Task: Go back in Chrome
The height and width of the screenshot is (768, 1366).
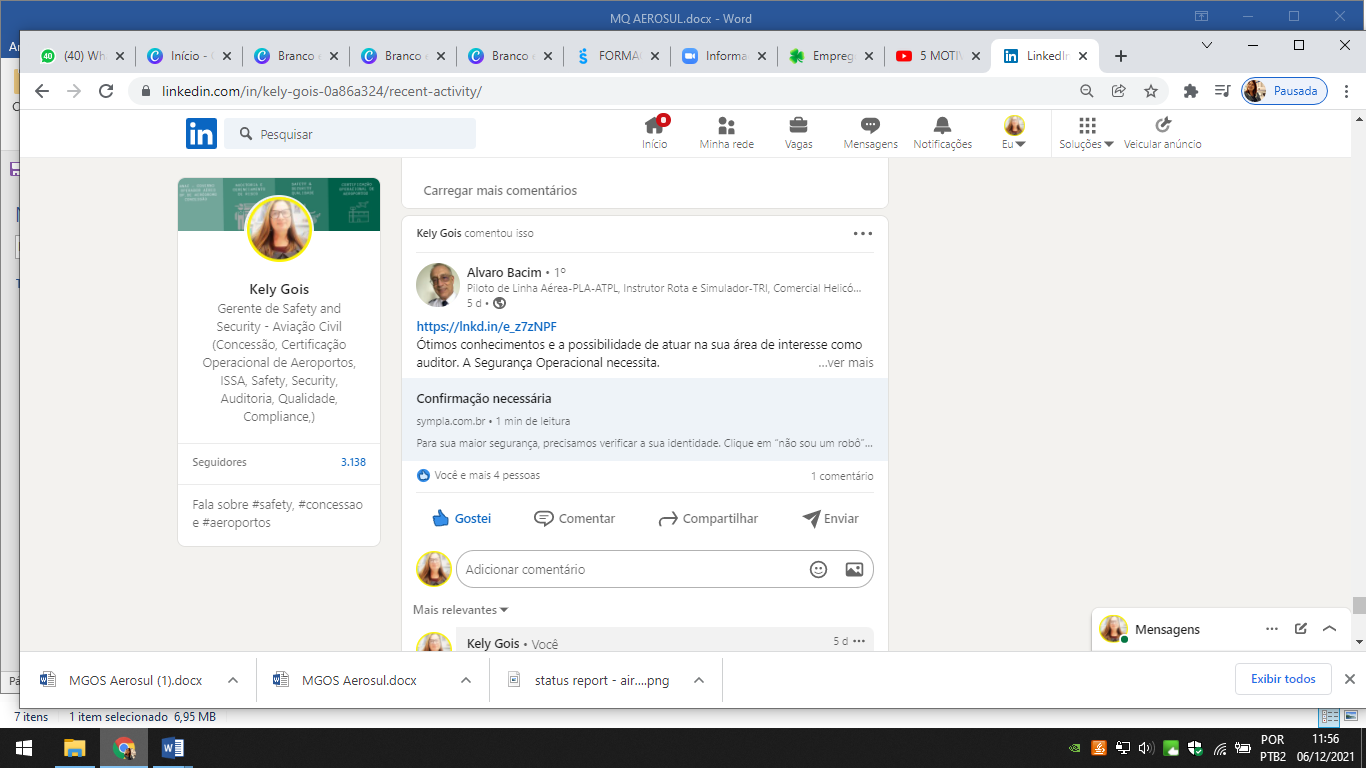Action: [41, 91]
